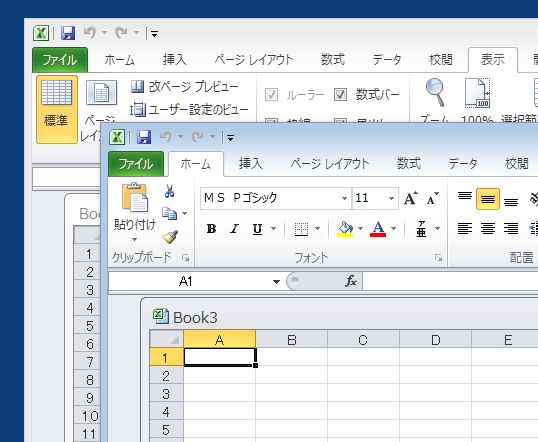Click the fx insert function button
Image resolution: width=538 pixels, height=442 pixels.
click(351, 281)
